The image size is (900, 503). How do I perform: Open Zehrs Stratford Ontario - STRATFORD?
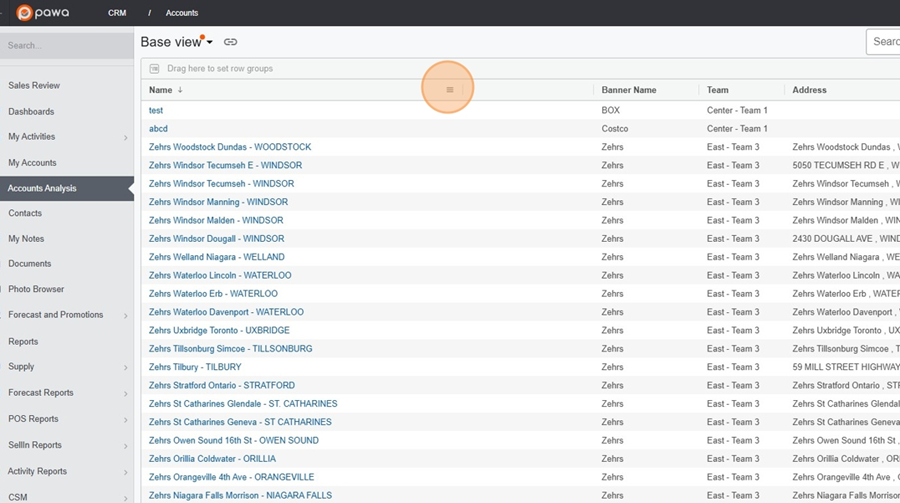[222, 385]
